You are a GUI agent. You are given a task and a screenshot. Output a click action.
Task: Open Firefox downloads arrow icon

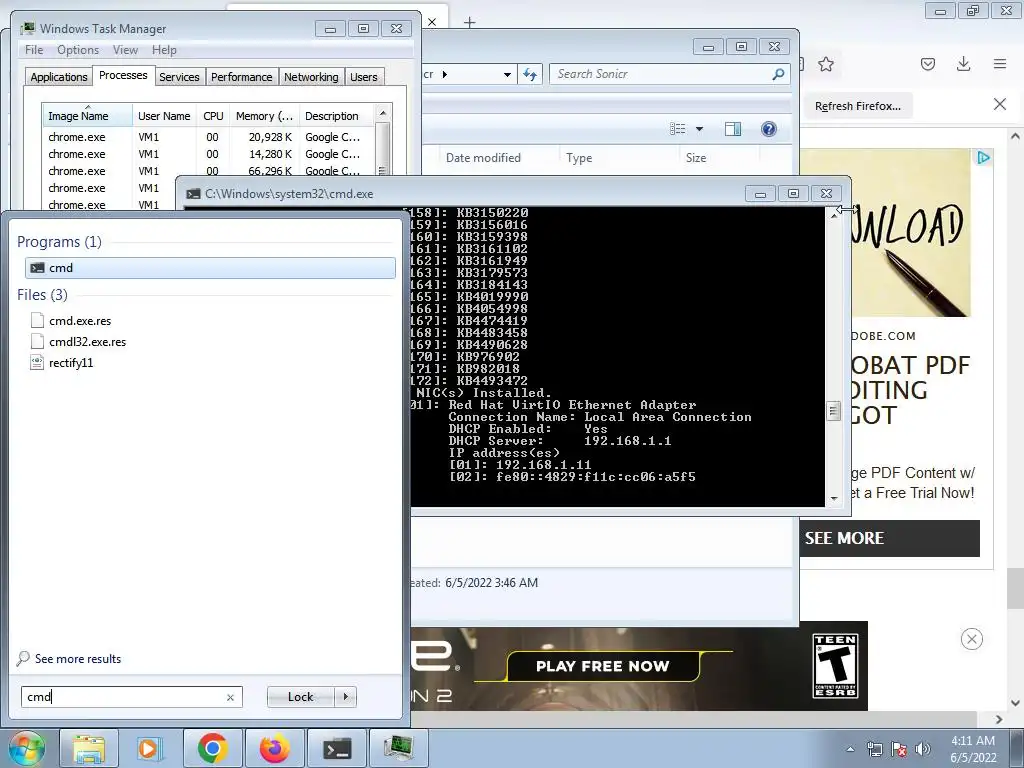tap(963, 64)
